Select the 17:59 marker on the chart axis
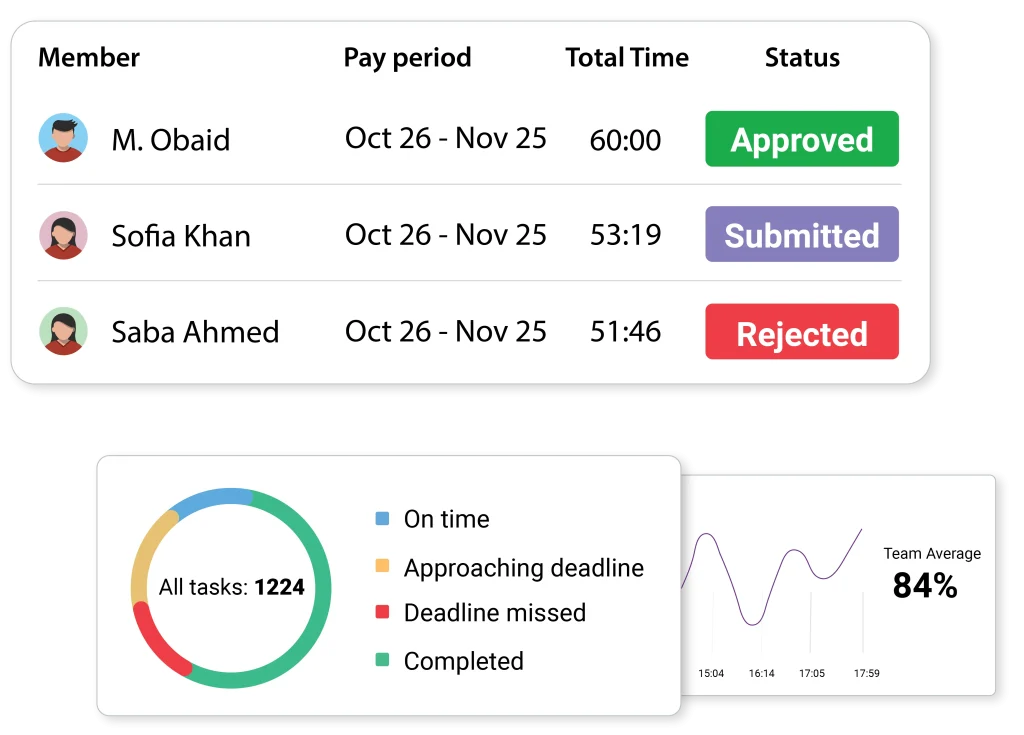 867,673
